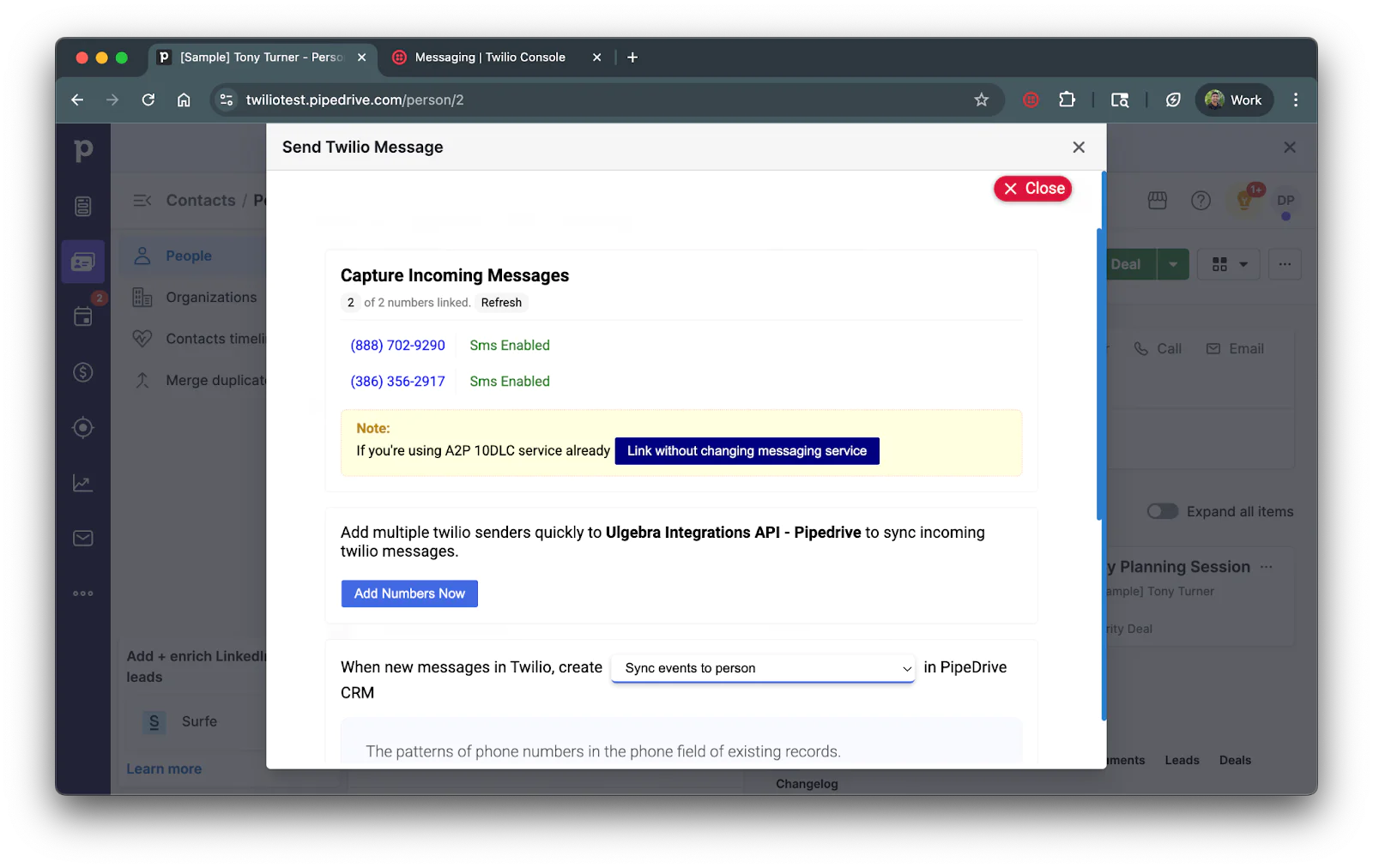Screen dimensions: 1373x868
Task: Open the Campaigns target icon
Action: tap(82, 427)
